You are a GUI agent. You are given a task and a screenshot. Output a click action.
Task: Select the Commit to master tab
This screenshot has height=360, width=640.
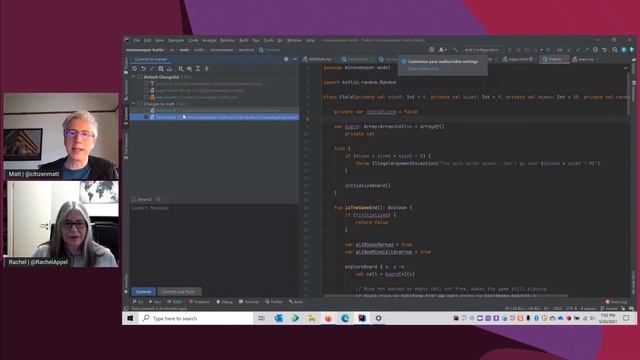(x=151, y=59)
